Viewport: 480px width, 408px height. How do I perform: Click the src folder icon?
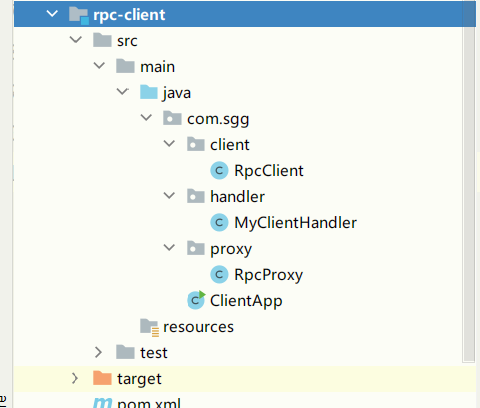pos(102,40)
